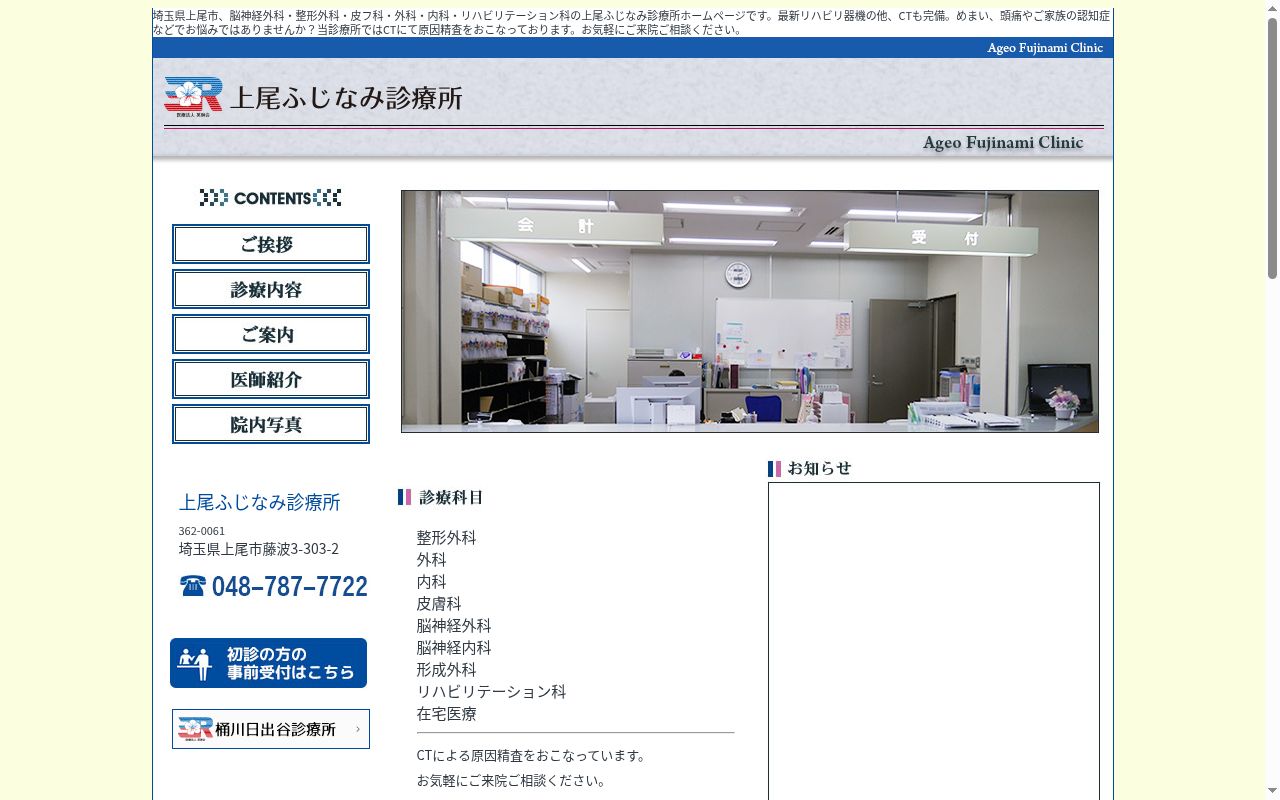Select the 外科 department text
The height and width of the screenshot is (800, 1280).
[x=432, y=560]
